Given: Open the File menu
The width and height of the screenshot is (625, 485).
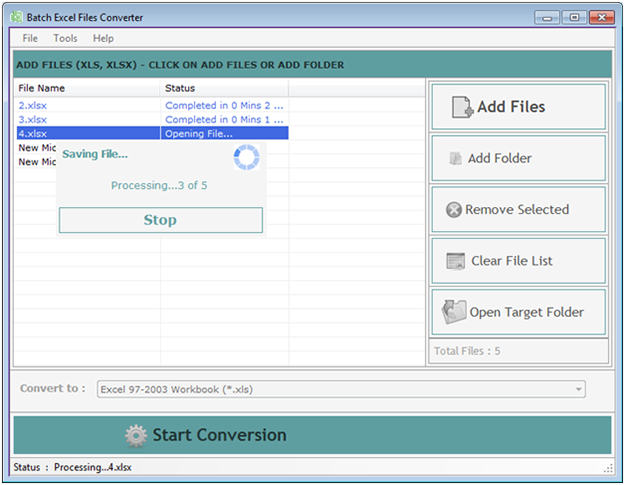Looking at the screenshot, I should tap(30, 38).
